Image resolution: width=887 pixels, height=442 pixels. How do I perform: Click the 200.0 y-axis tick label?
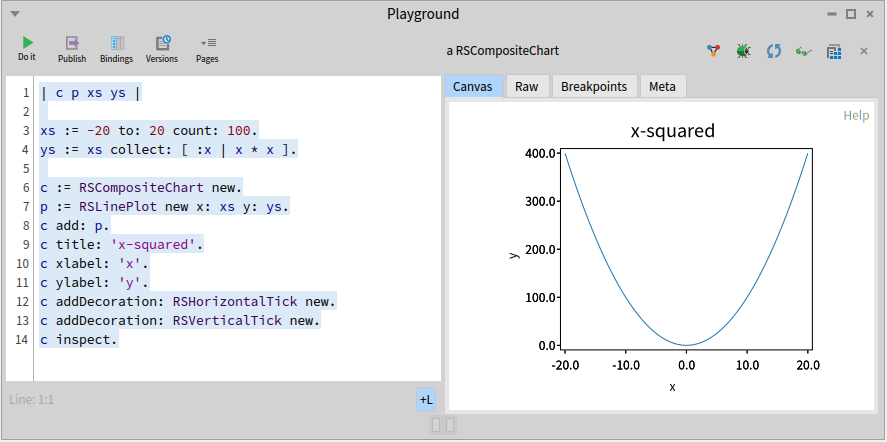(540, 250)
